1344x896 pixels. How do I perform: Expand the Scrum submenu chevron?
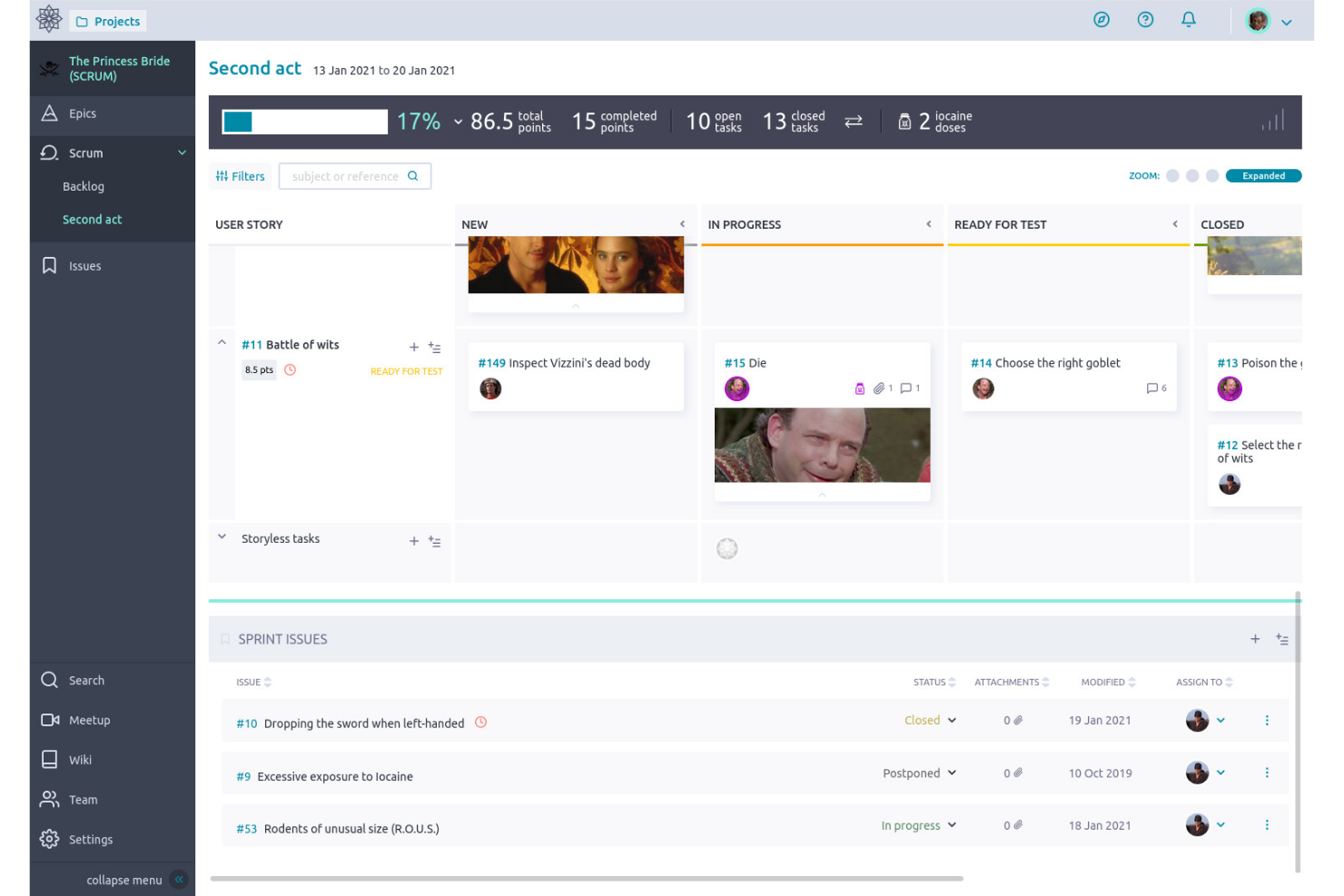pos(182,153)
